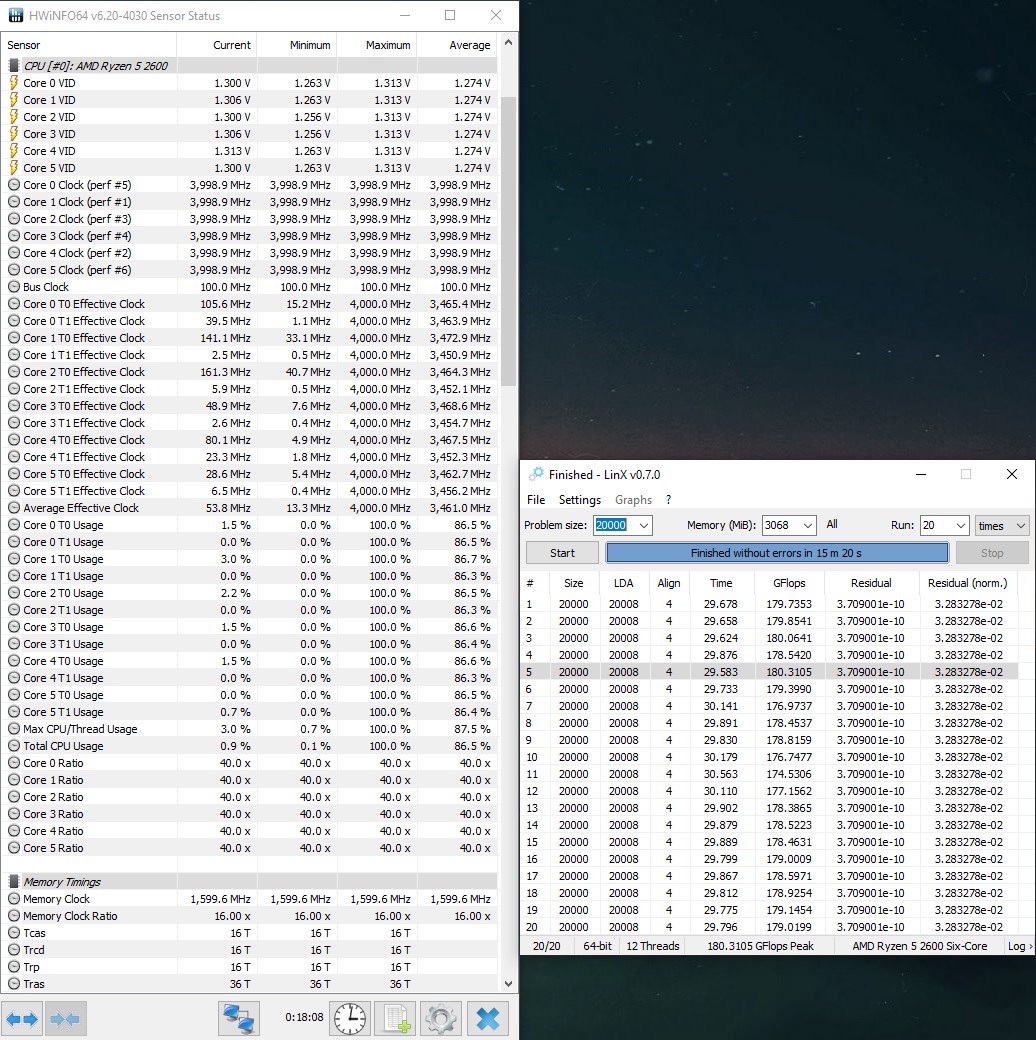1036x1040 pixels.
Task: Click the LinX title bar app icon
Action: click(x=535, y=474)
